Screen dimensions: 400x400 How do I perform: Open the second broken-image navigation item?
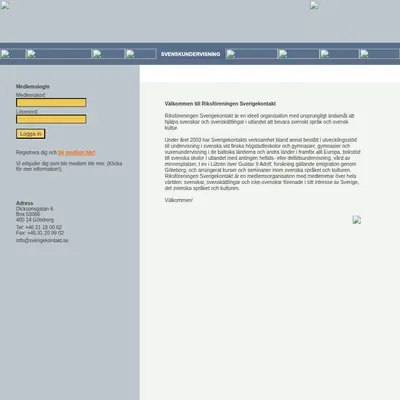point(59,54)
